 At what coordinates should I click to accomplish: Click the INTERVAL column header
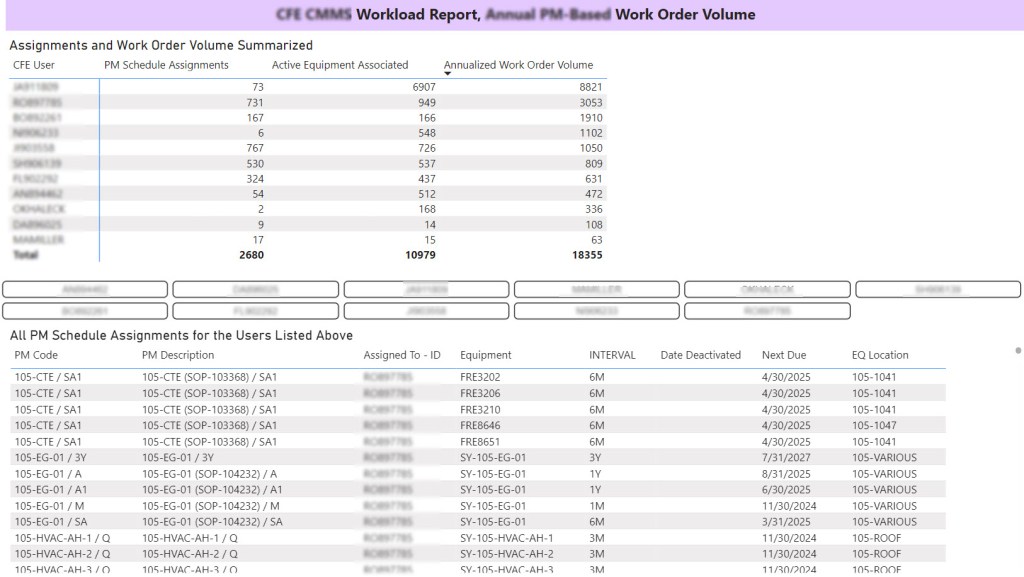[612, 355]
